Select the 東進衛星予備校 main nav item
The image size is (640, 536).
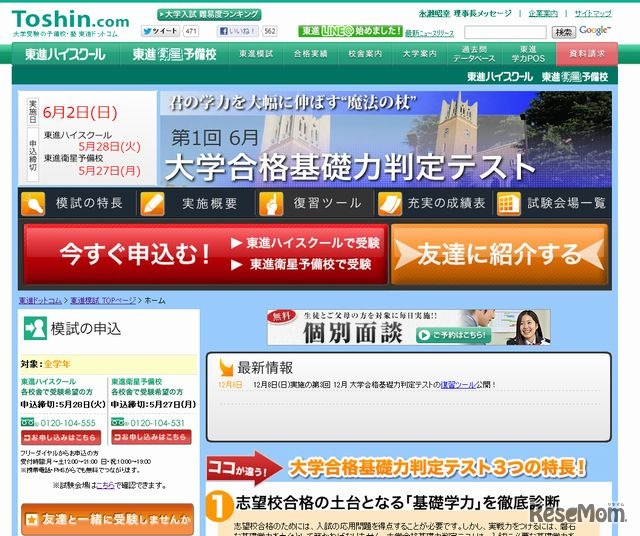click(174, 54)
